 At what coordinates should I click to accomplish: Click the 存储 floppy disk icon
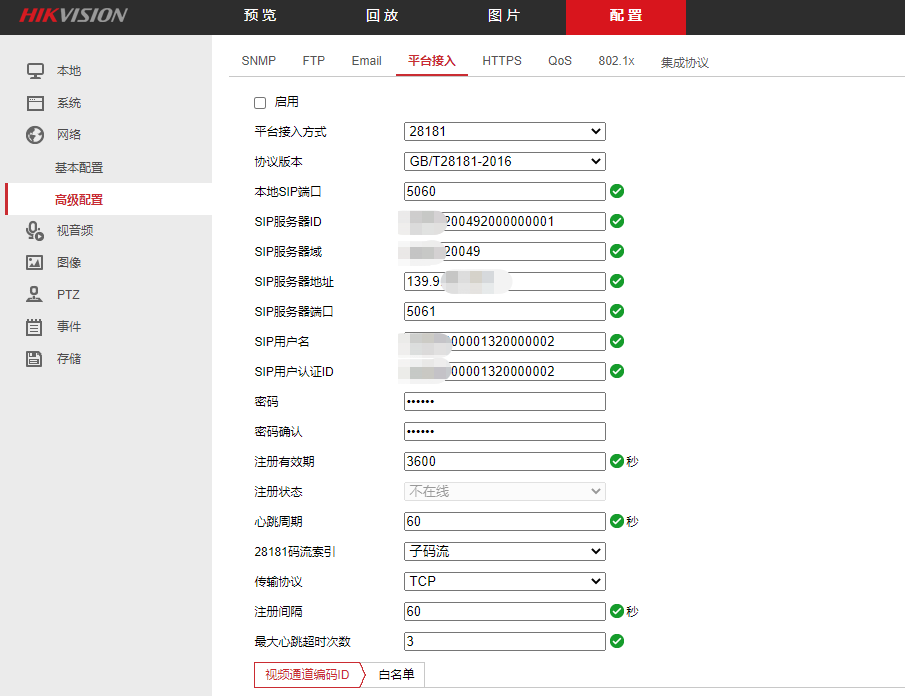tap(35, 359)
